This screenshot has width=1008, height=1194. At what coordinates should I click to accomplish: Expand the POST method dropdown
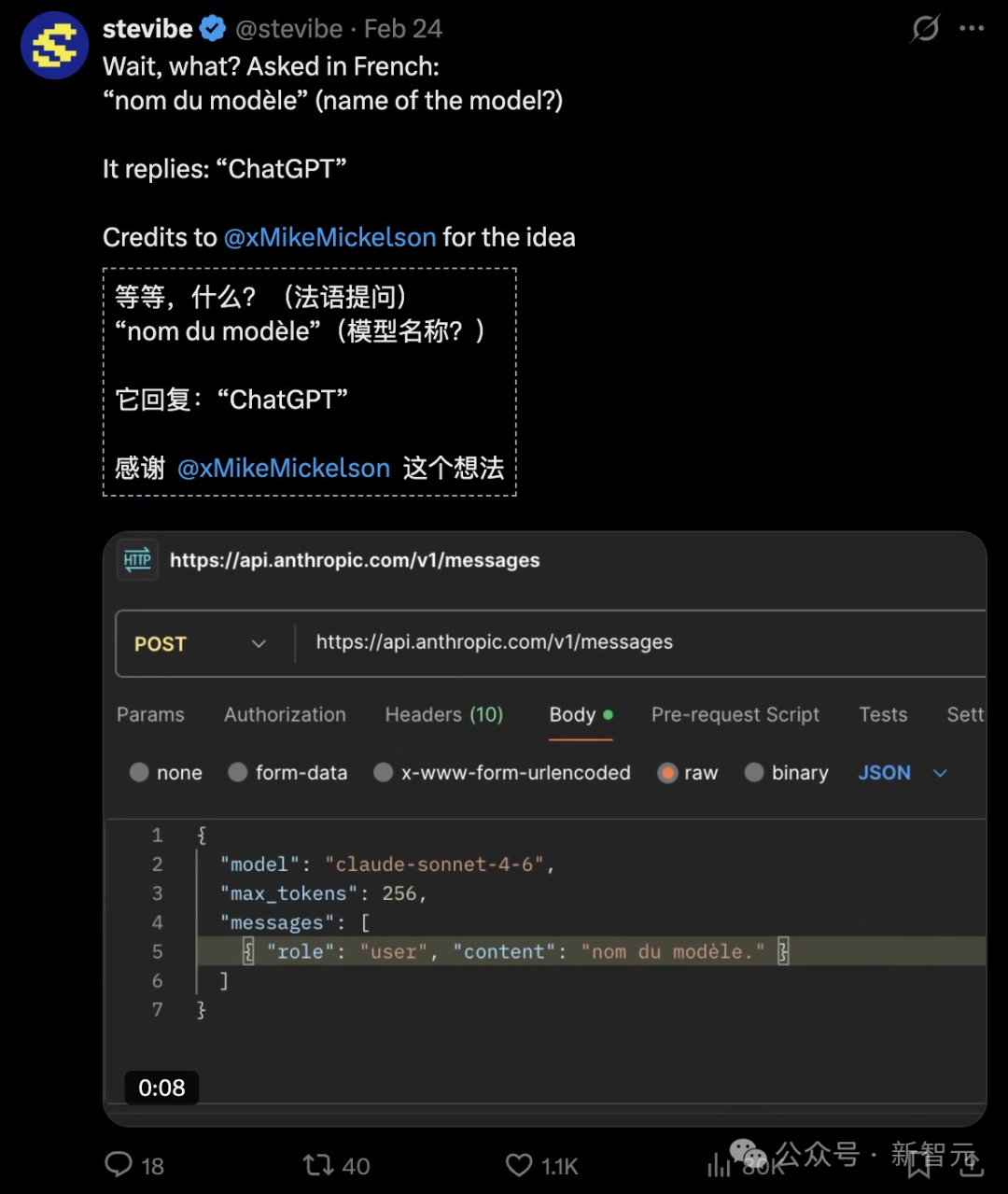(259, 643)
